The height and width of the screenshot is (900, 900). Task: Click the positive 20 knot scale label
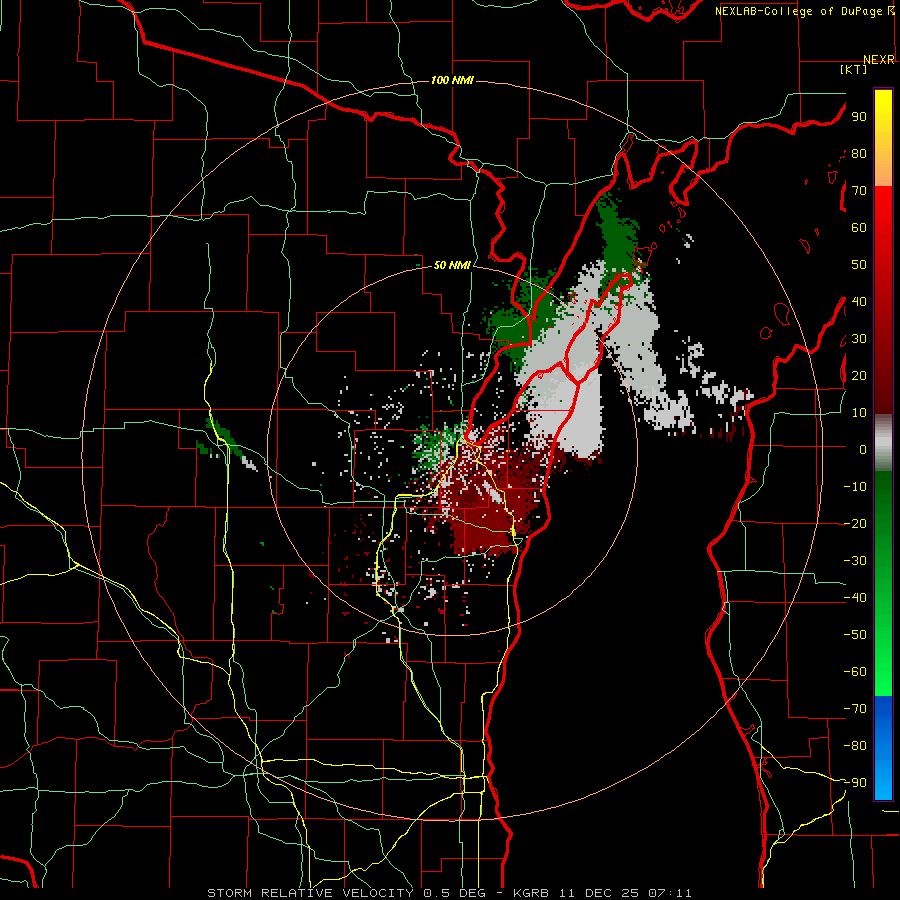[859, 375]
